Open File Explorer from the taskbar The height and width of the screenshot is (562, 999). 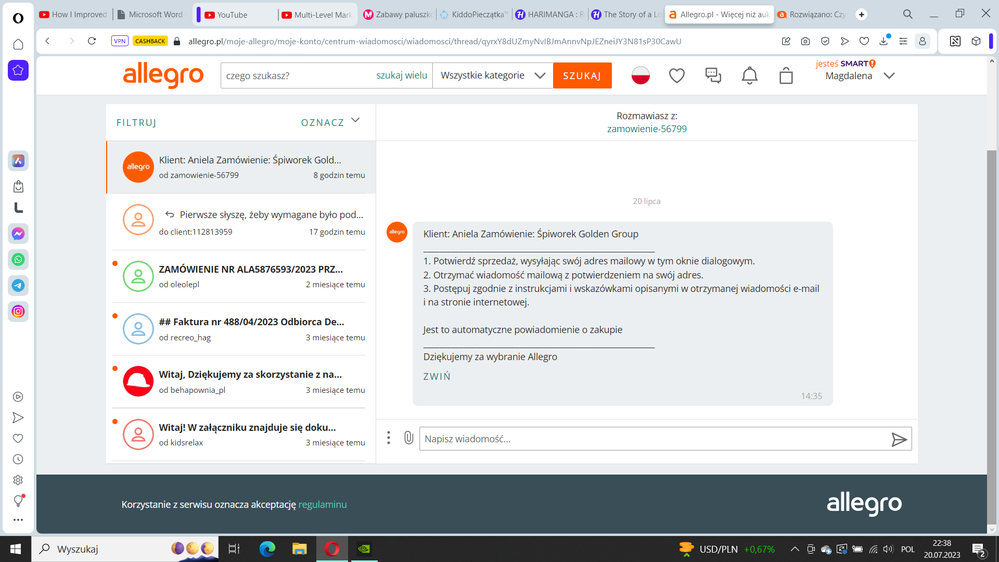coord(299,549)
